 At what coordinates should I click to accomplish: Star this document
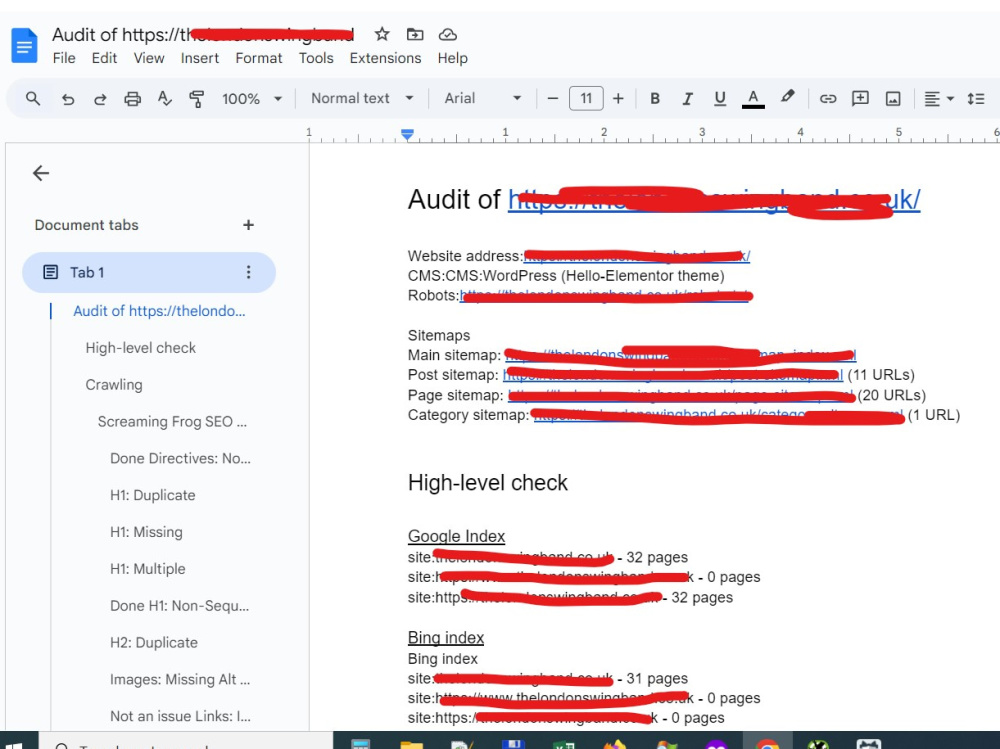pyautogui.click(x=381, y=34)
